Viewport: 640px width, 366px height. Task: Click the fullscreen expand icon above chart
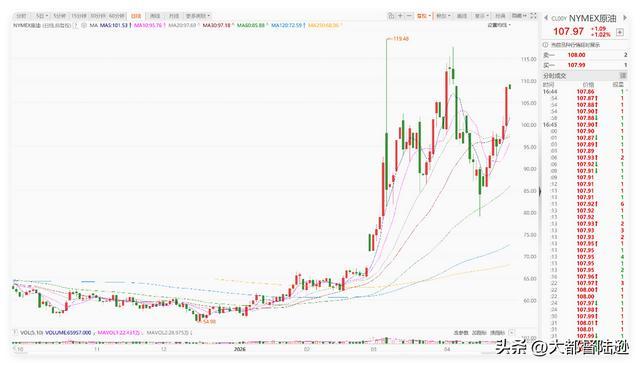pyautogui.click(x=533, y=16)
